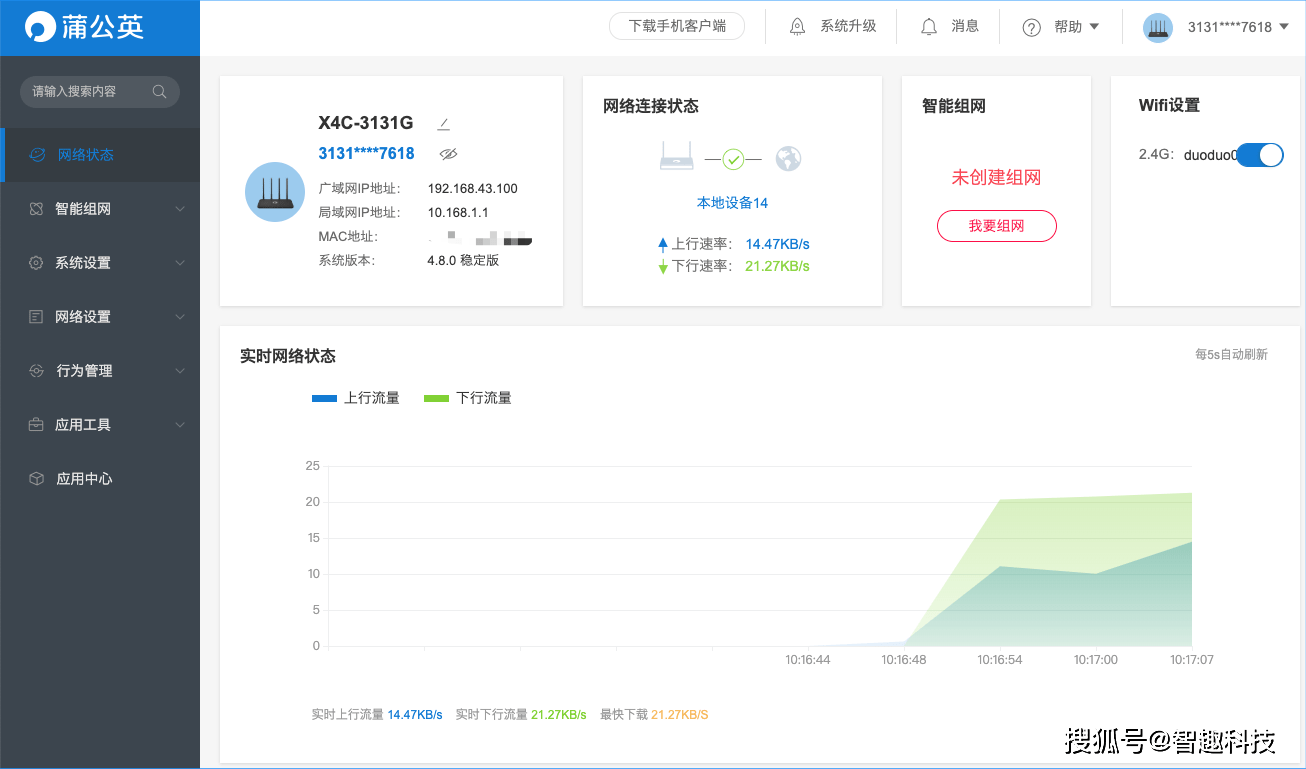This screenshot has height=769, width=1306.
Task: Click the 帮助 question mark icon
Action: [x=1032, y=27]
